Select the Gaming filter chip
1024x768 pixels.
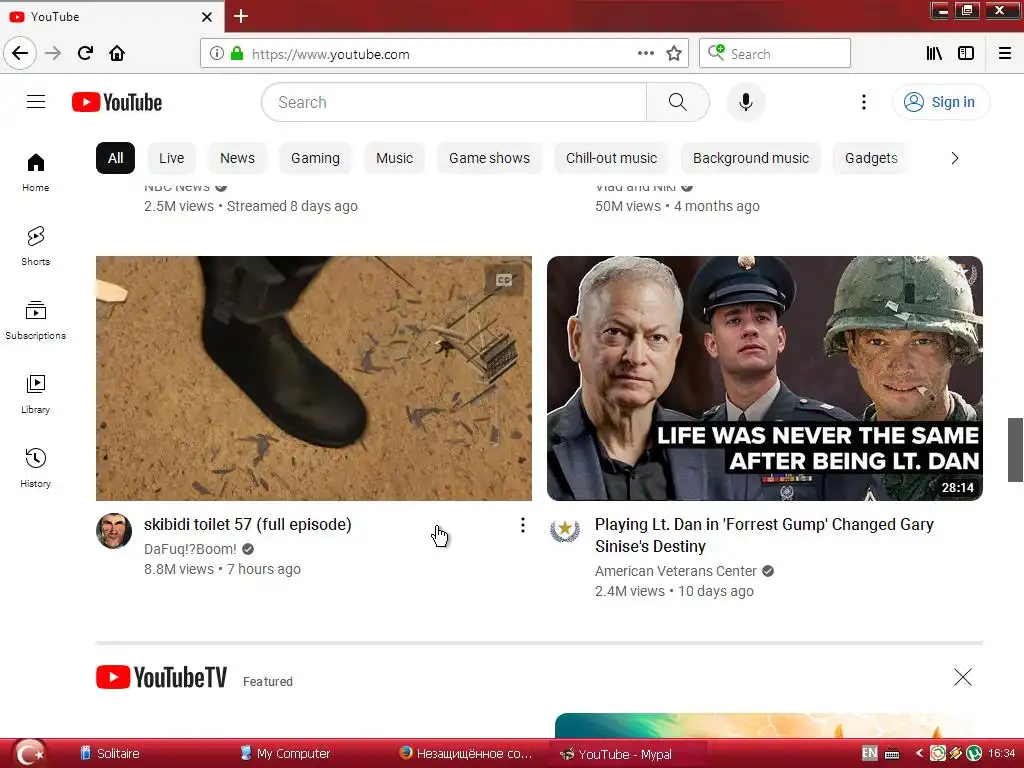coord(315,158)
